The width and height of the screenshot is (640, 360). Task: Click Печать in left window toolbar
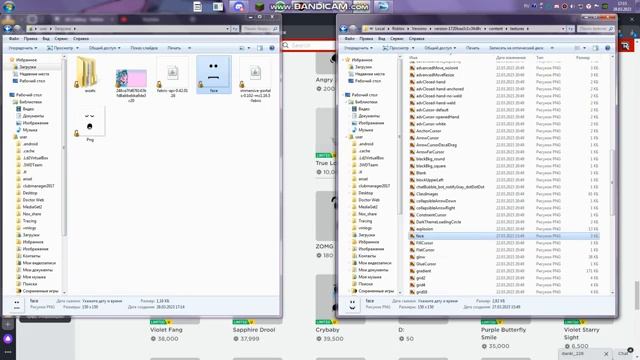coord(174,48)
